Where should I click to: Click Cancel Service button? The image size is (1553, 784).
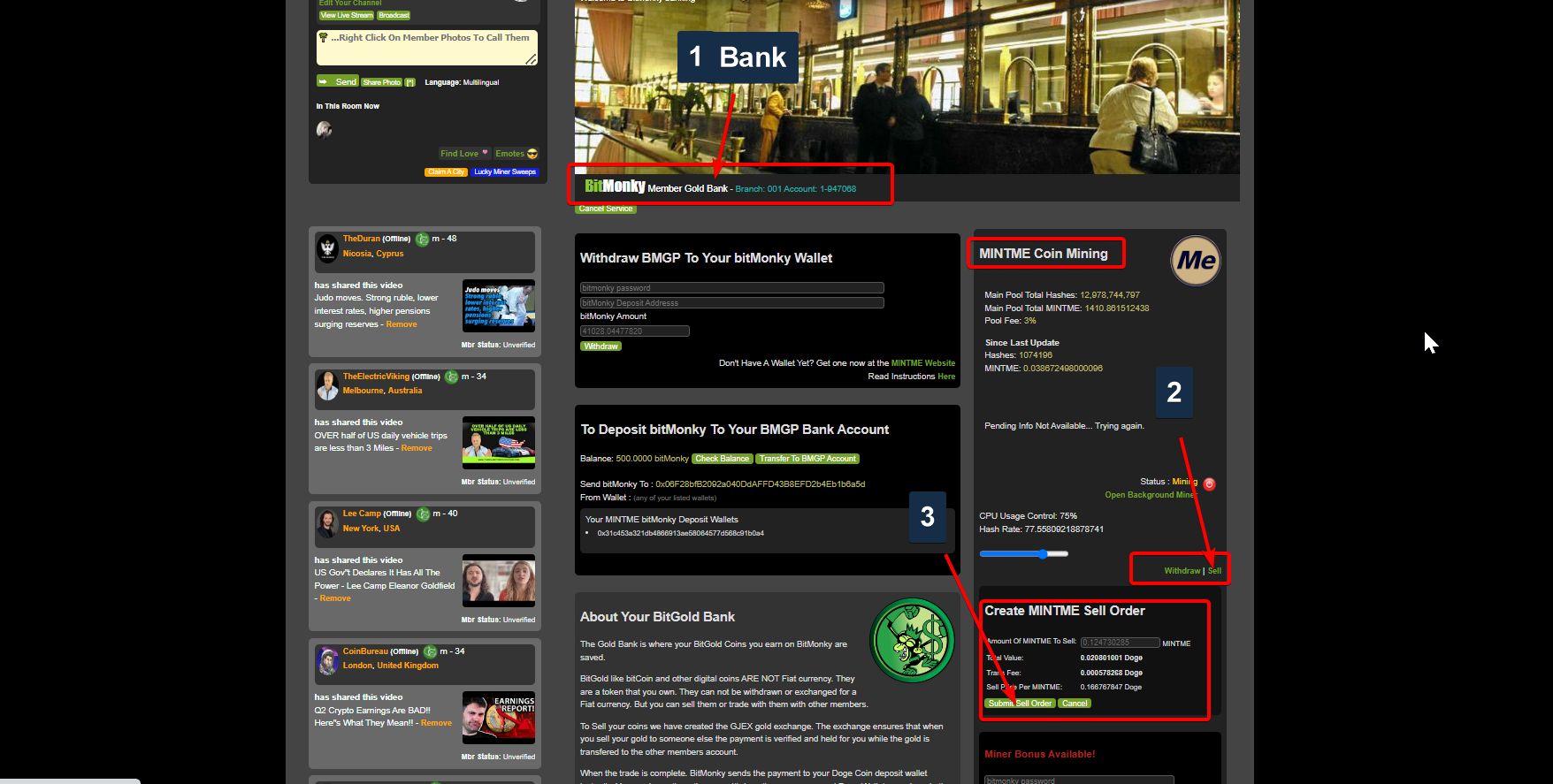(x=606, y=209)
